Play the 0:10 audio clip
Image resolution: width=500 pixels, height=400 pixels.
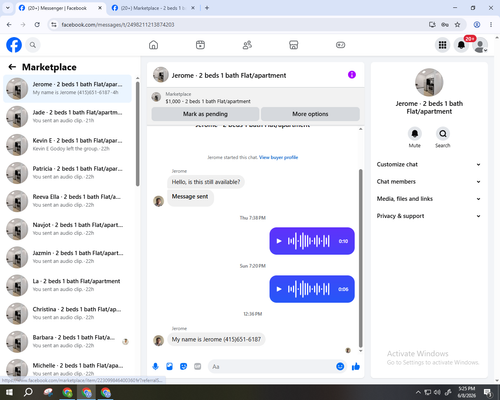pyautogui.click(x=279, y=241)
